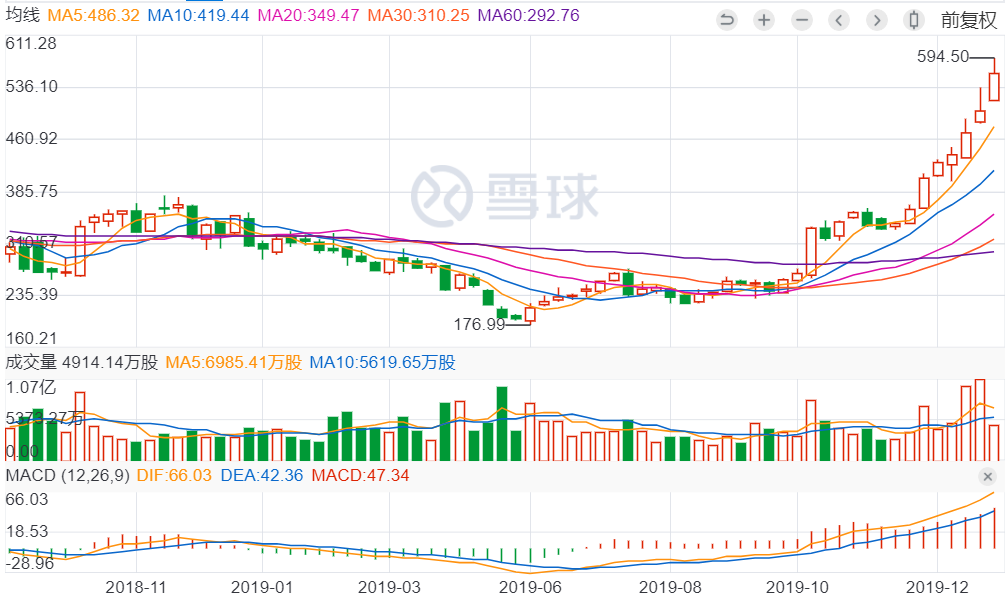Click the 2019-08 date axis label

pos(670,587)
